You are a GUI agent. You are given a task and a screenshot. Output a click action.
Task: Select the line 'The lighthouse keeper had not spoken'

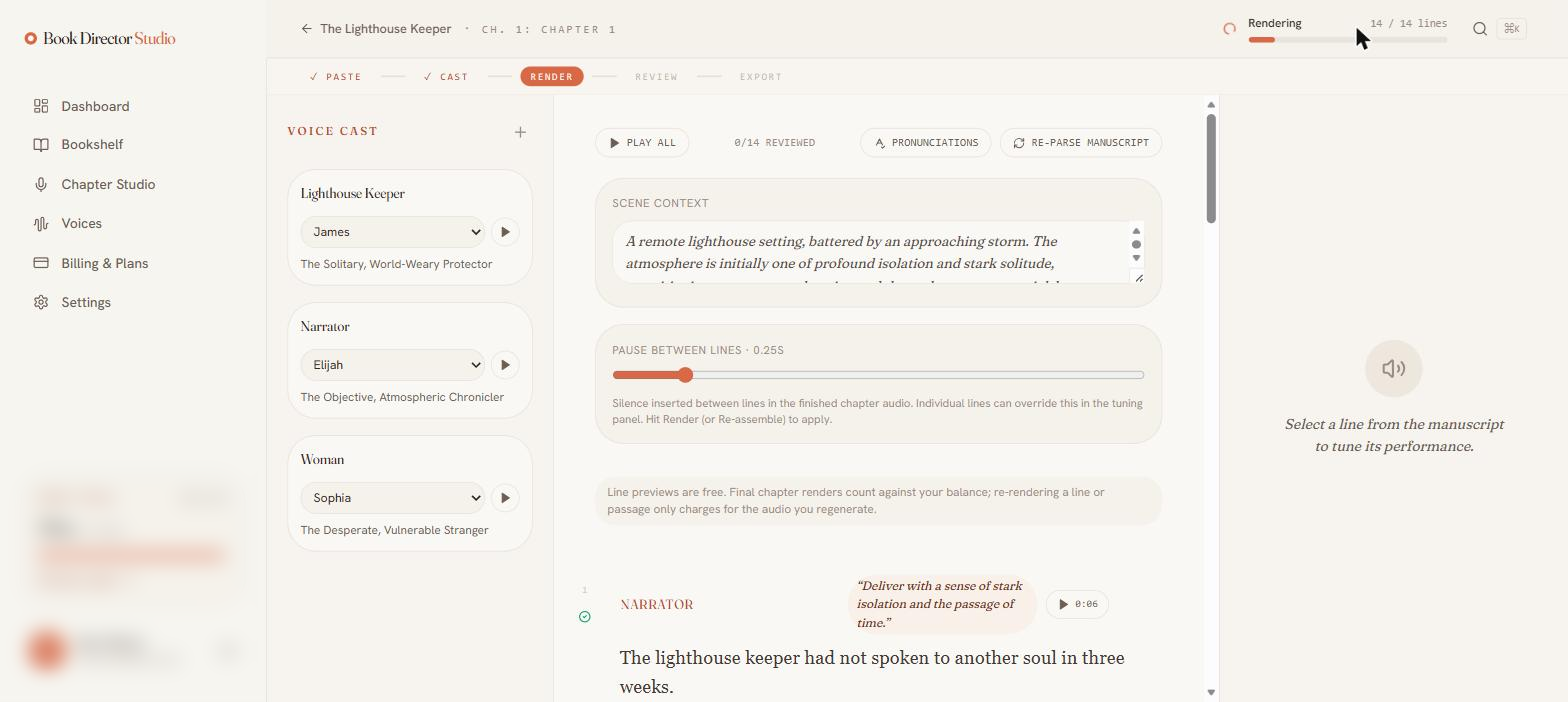(x=872, y=672)
